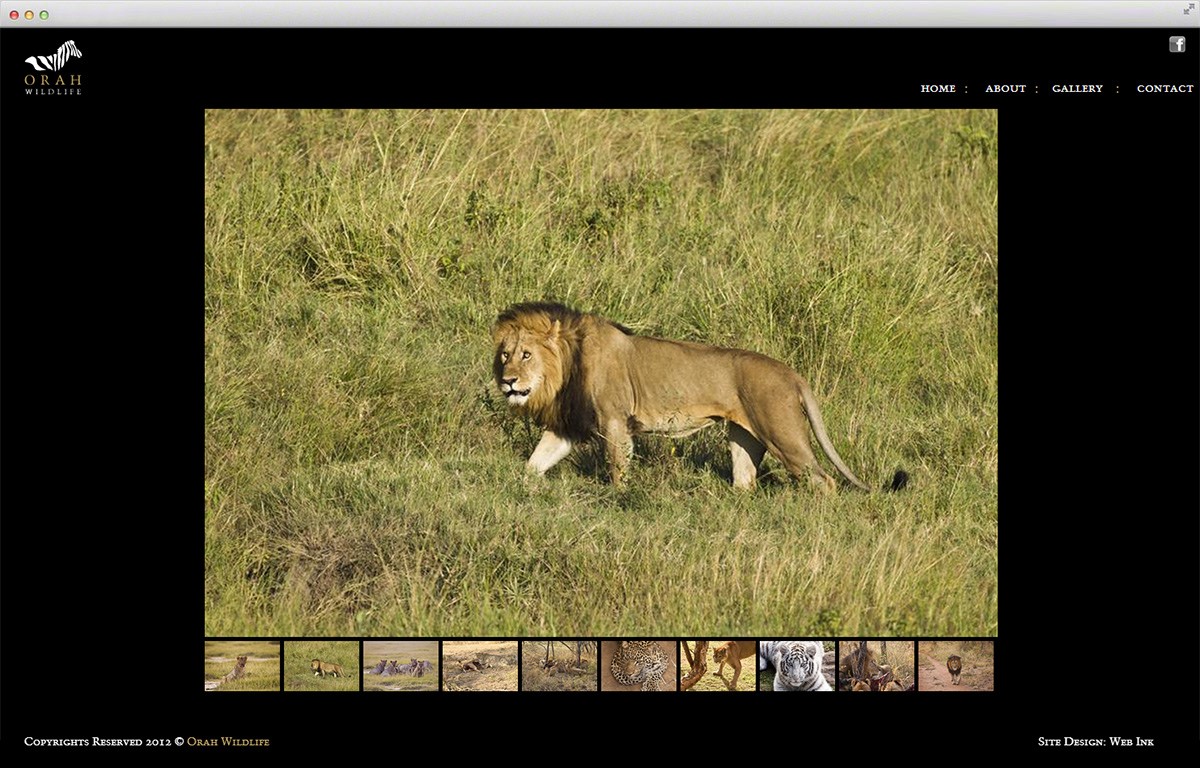Viewport: 1200px width, 768px height.
Task: Open the lioness by tree thumbnail
Action: [x=718, y=666]
